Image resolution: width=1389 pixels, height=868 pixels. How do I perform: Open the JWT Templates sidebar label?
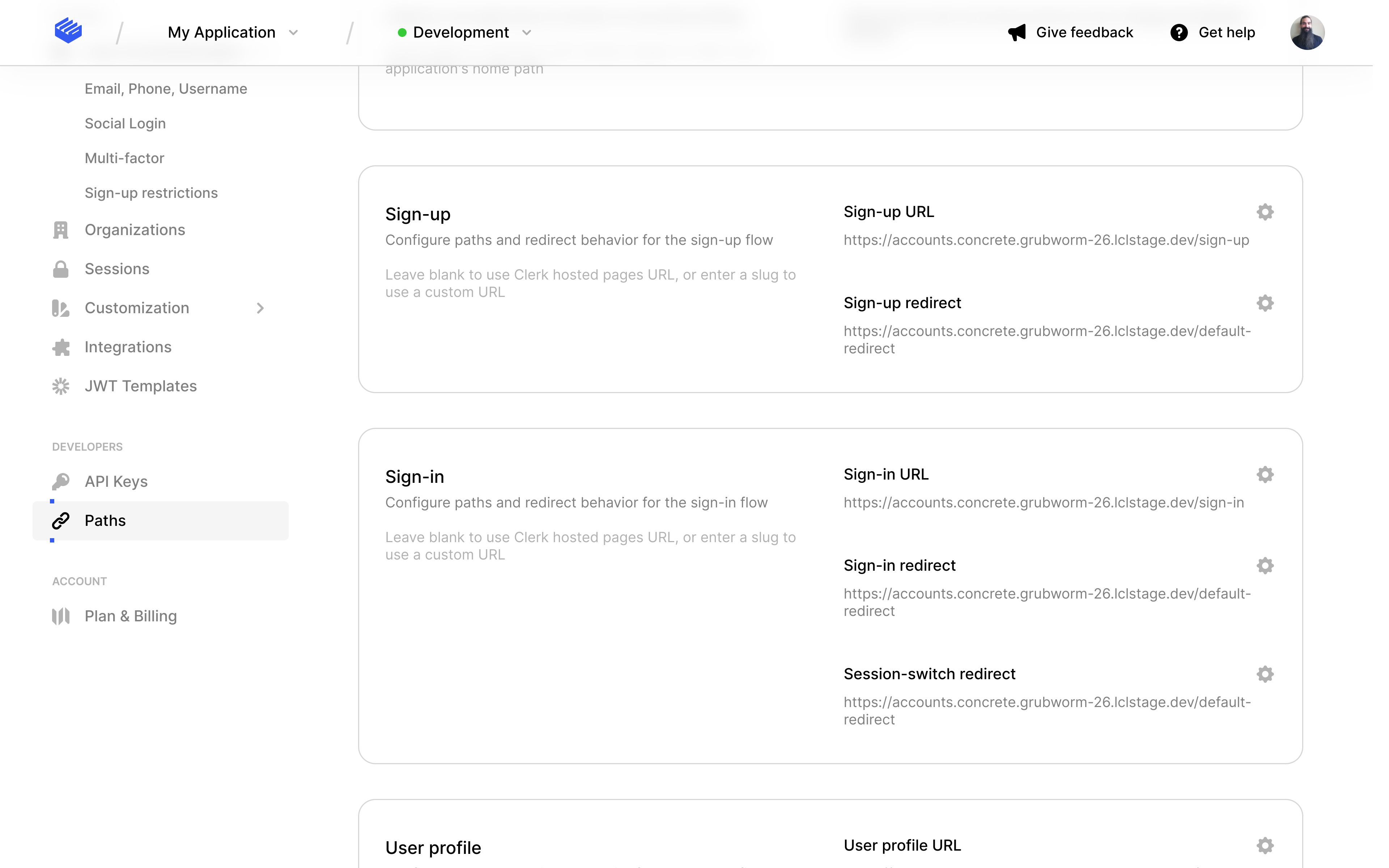point(141,386)
